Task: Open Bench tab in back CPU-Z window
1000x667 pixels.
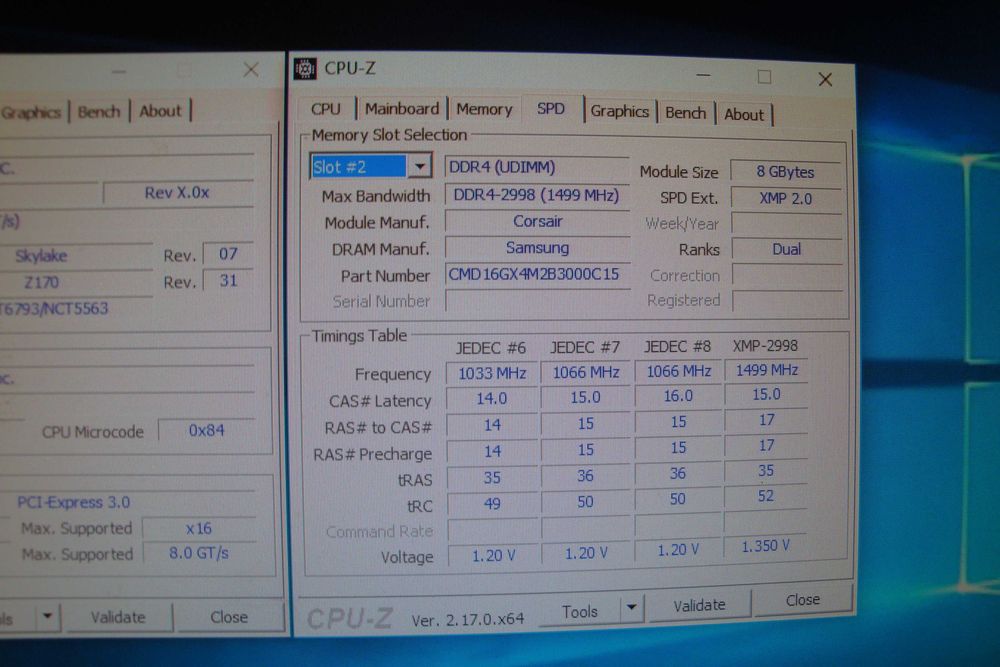Action: (99, 112)
